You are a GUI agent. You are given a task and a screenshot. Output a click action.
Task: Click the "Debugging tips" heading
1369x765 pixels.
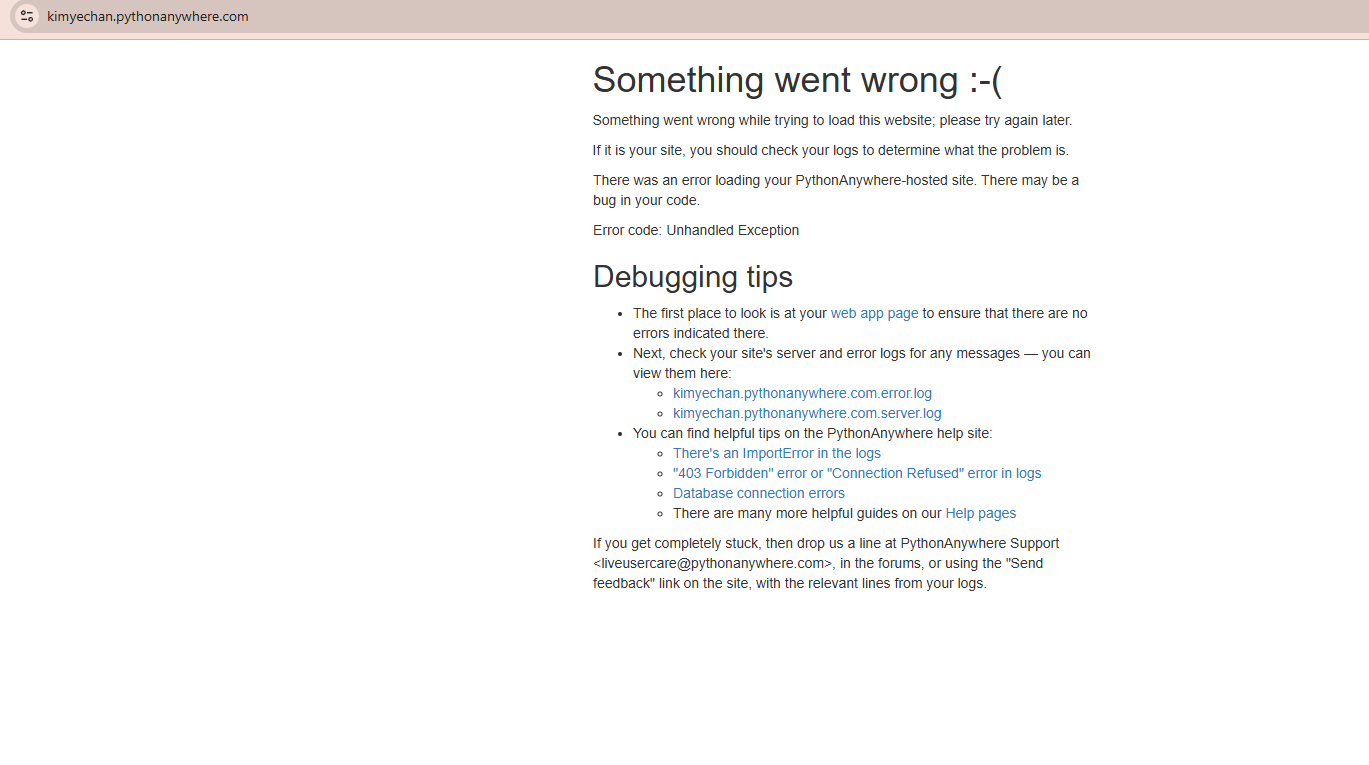(693, 276)
